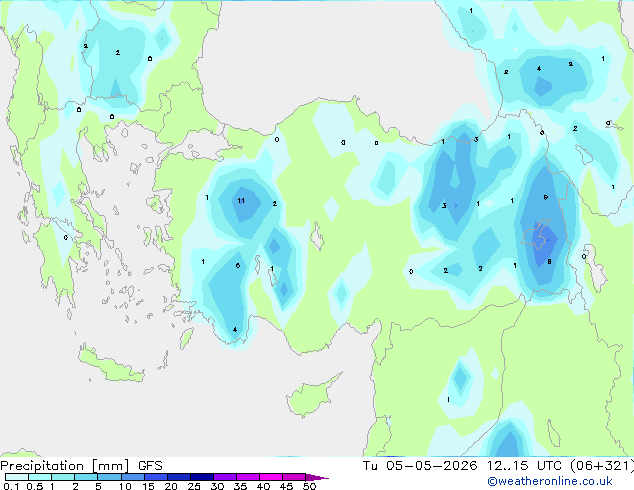Click the date text 'Tu 05-05-2026'

(x=420, y=465)
